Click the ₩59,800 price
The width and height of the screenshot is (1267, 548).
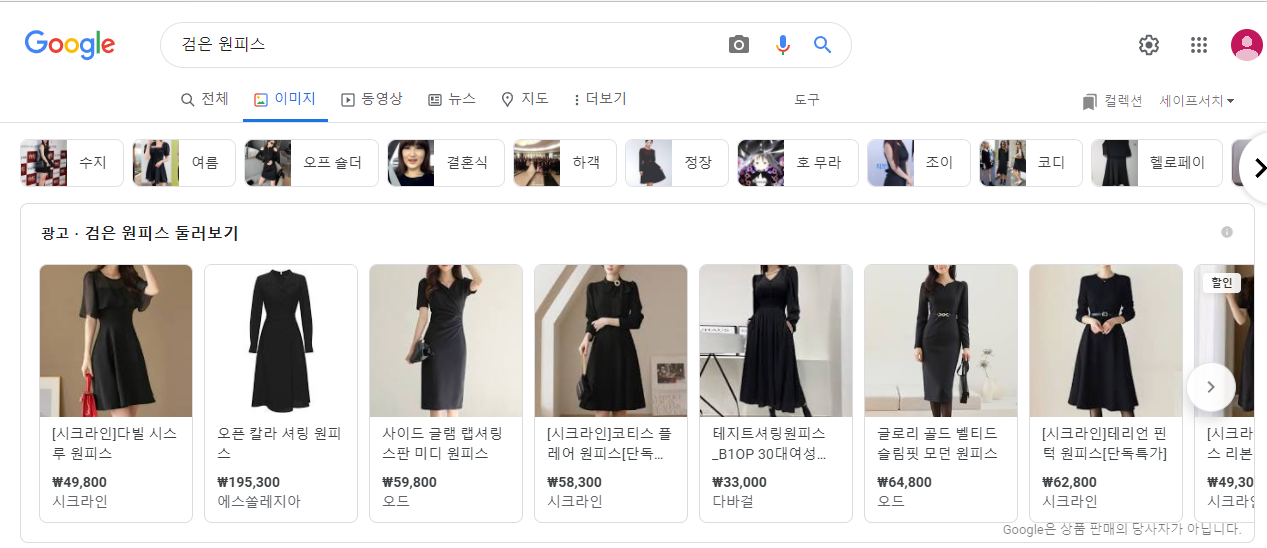pos(409,482)
